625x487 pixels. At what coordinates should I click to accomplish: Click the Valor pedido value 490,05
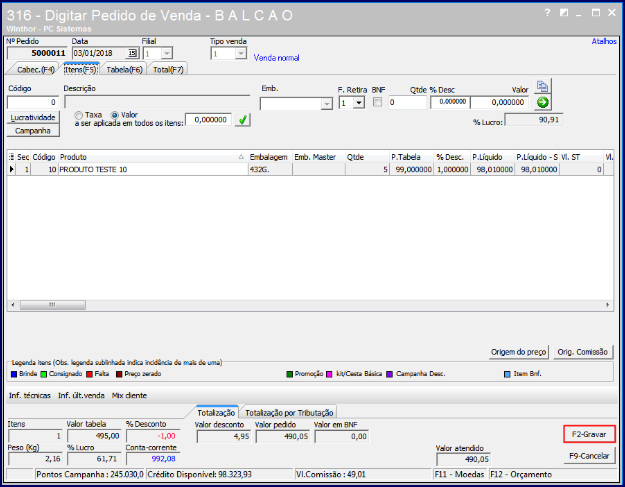(x=283, y=436)
